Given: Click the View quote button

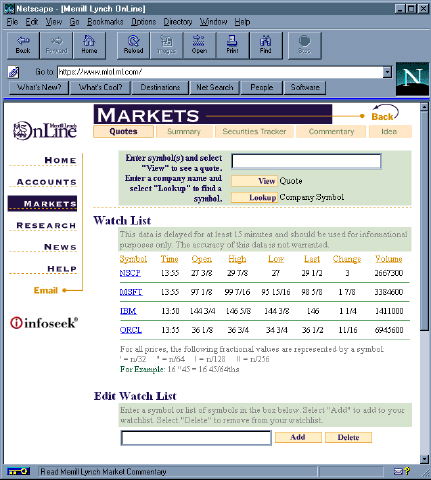Looking at the screenshot, I should (254, 181).
